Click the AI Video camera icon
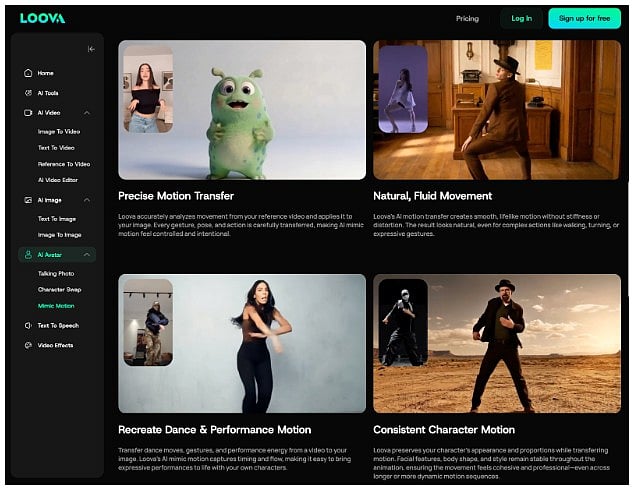This screenshot has width=634, height=496. point(28,113)
